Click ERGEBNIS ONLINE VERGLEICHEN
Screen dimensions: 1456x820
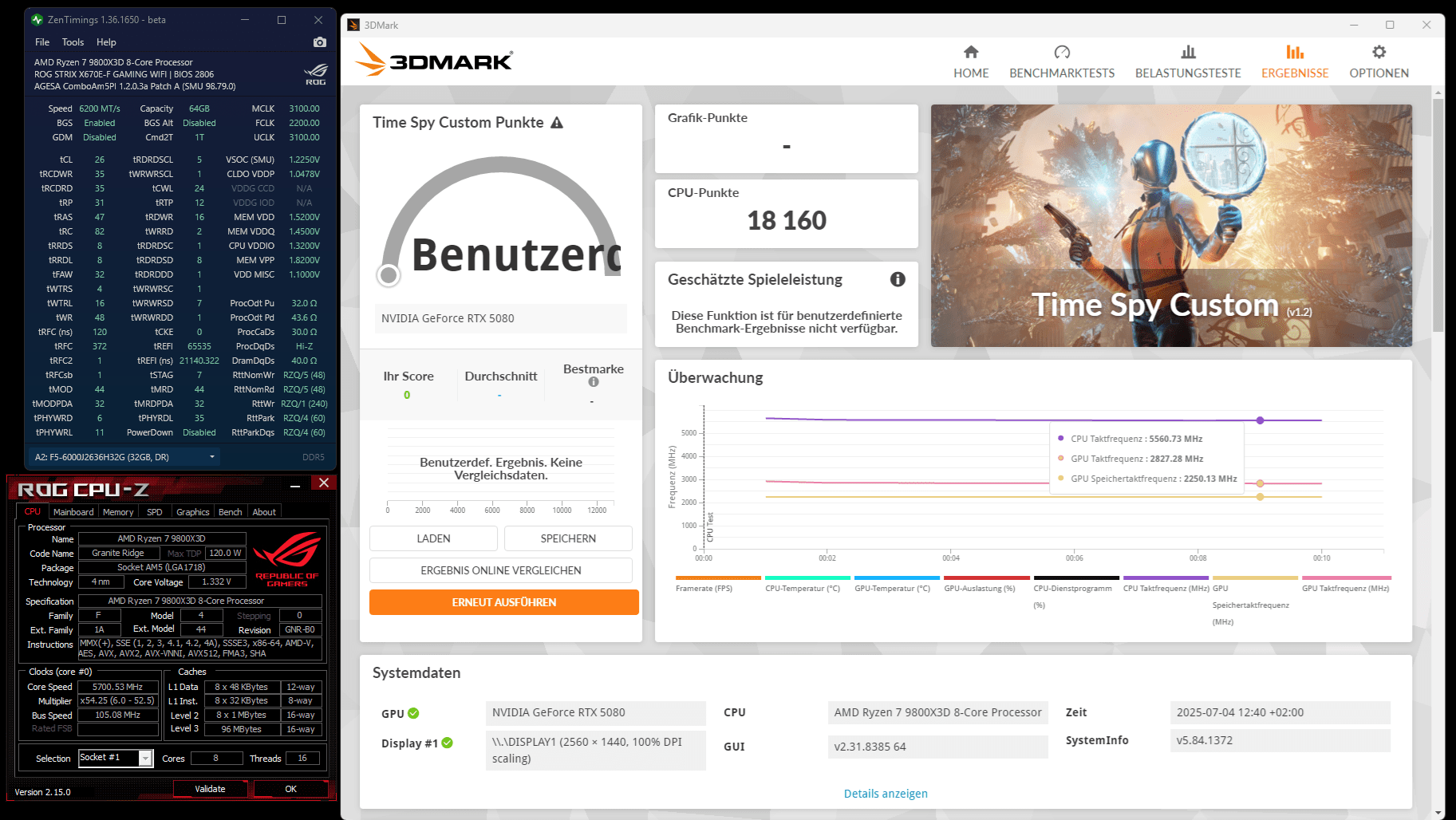(x=501, y=570)
